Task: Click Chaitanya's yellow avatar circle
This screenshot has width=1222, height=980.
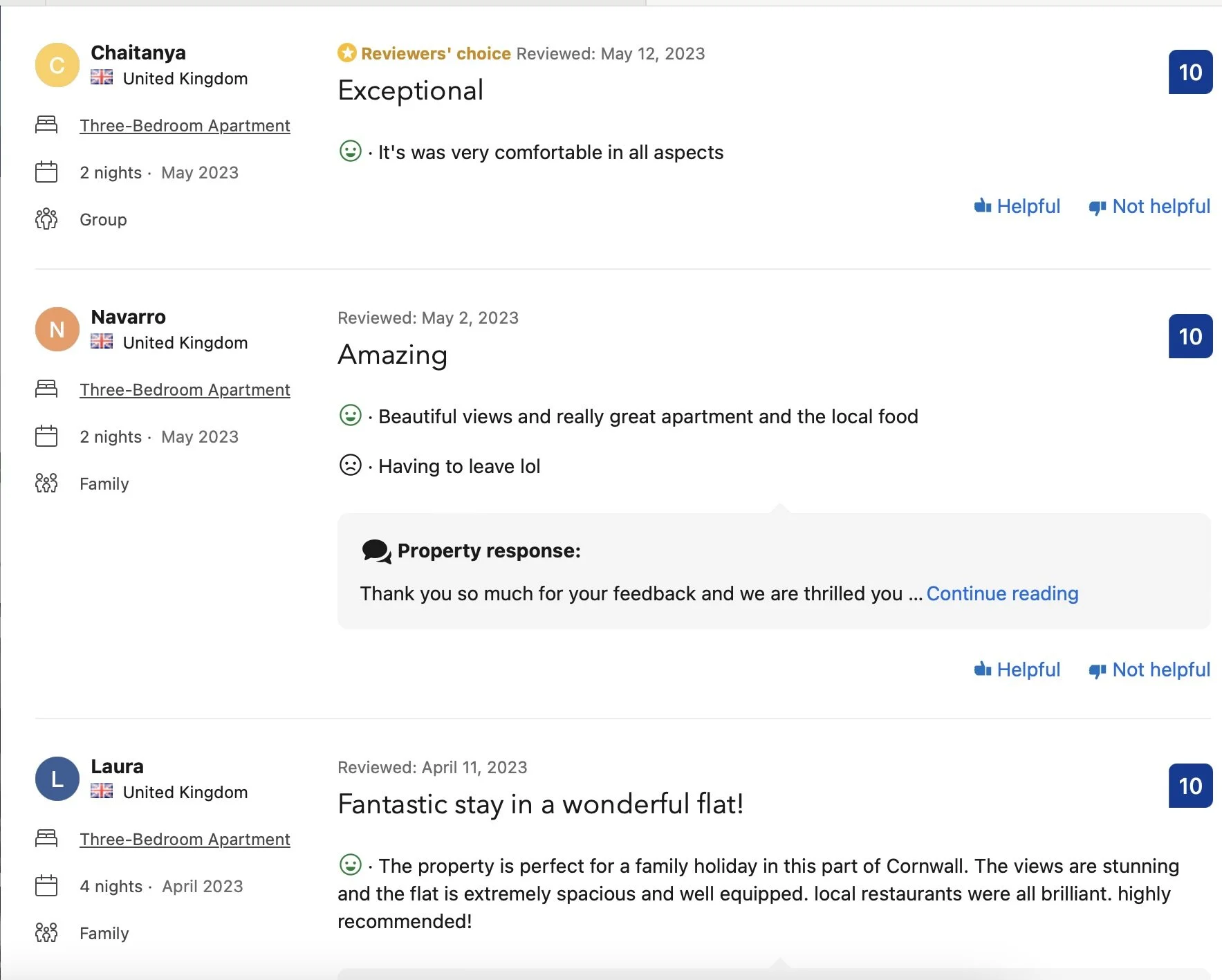Action: [57, 65]
